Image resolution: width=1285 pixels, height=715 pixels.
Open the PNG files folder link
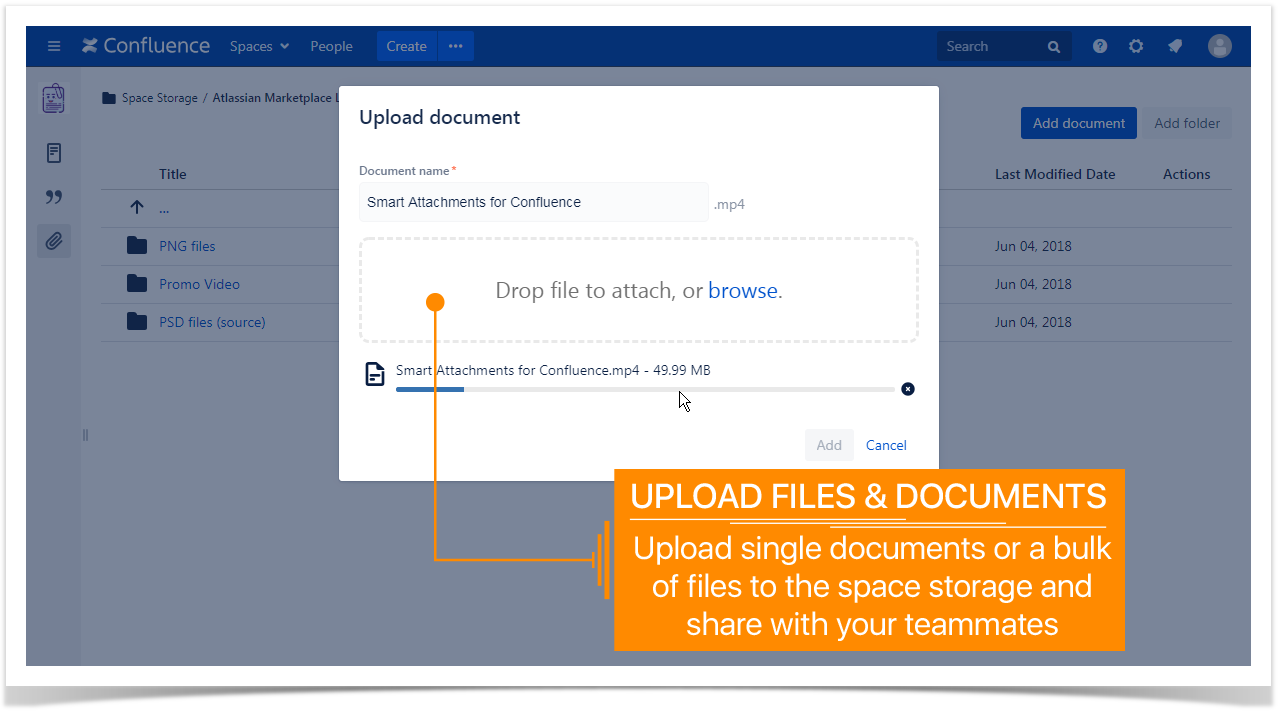[187, 246]
